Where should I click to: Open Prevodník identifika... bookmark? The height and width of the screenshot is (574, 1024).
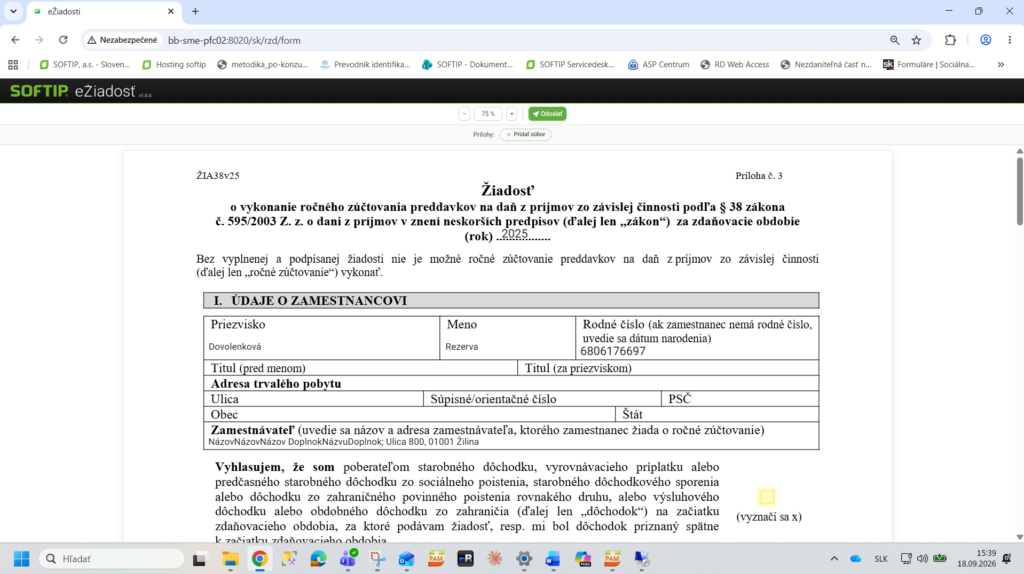coord(365,65)
